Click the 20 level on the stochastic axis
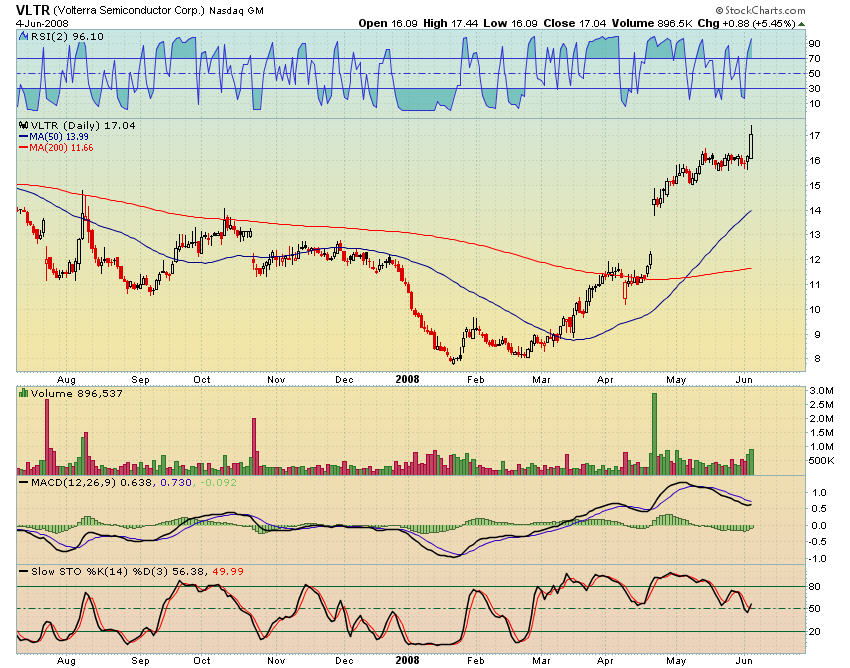This screenshot has height=668, width=850. click(x=814, y=632)
